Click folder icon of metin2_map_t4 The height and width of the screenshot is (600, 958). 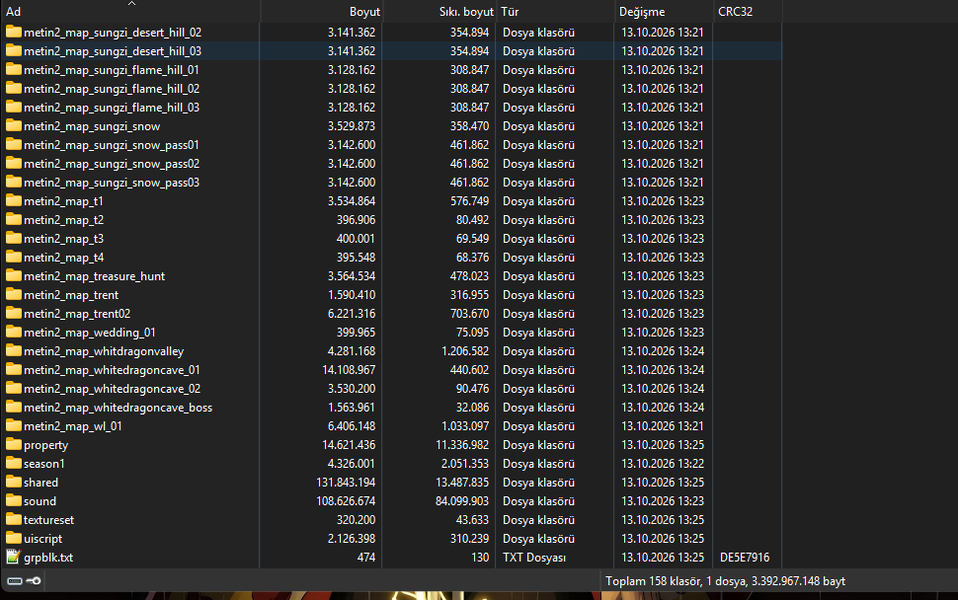13,257
